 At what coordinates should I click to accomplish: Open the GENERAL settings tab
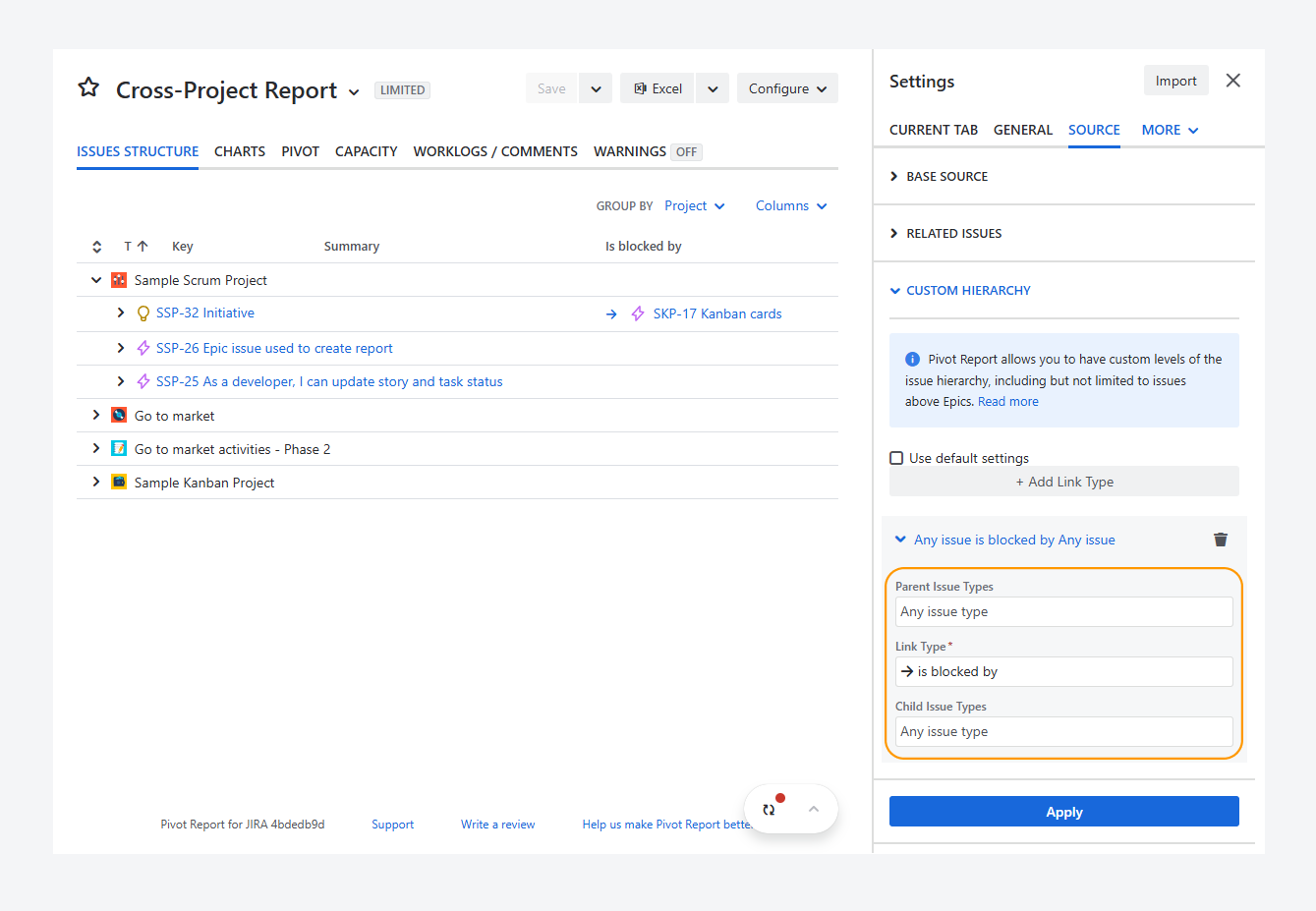tap(1023, 130)
